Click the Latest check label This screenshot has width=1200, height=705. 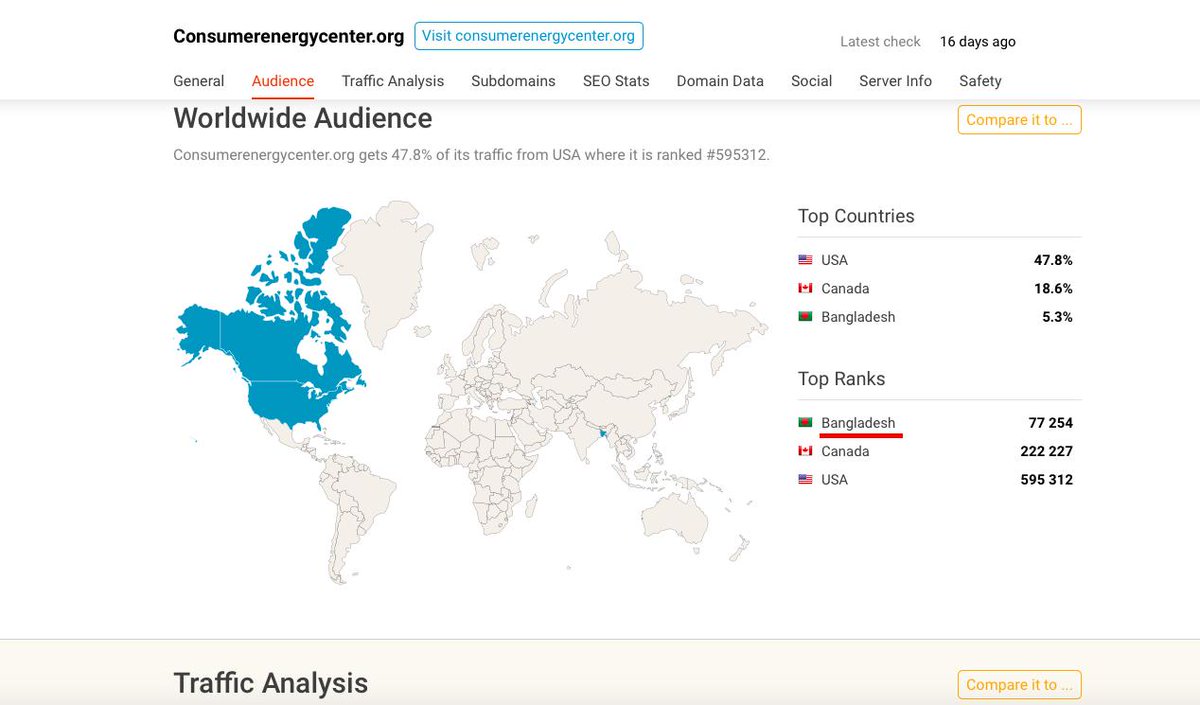(880, 42)
